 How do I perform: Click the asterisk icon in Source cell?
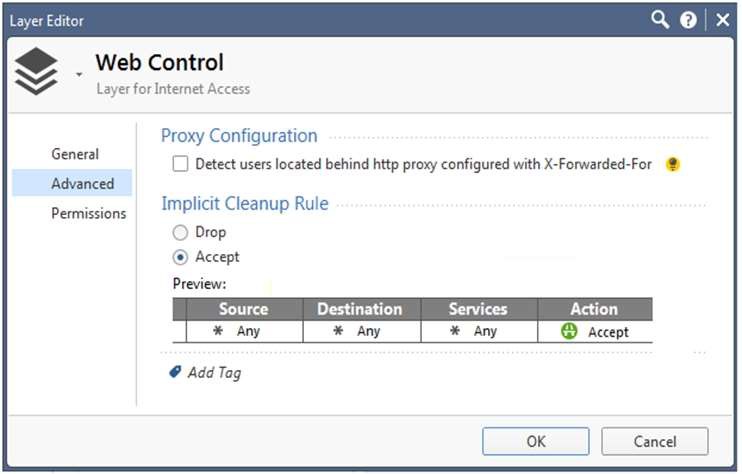pos(219,331)
